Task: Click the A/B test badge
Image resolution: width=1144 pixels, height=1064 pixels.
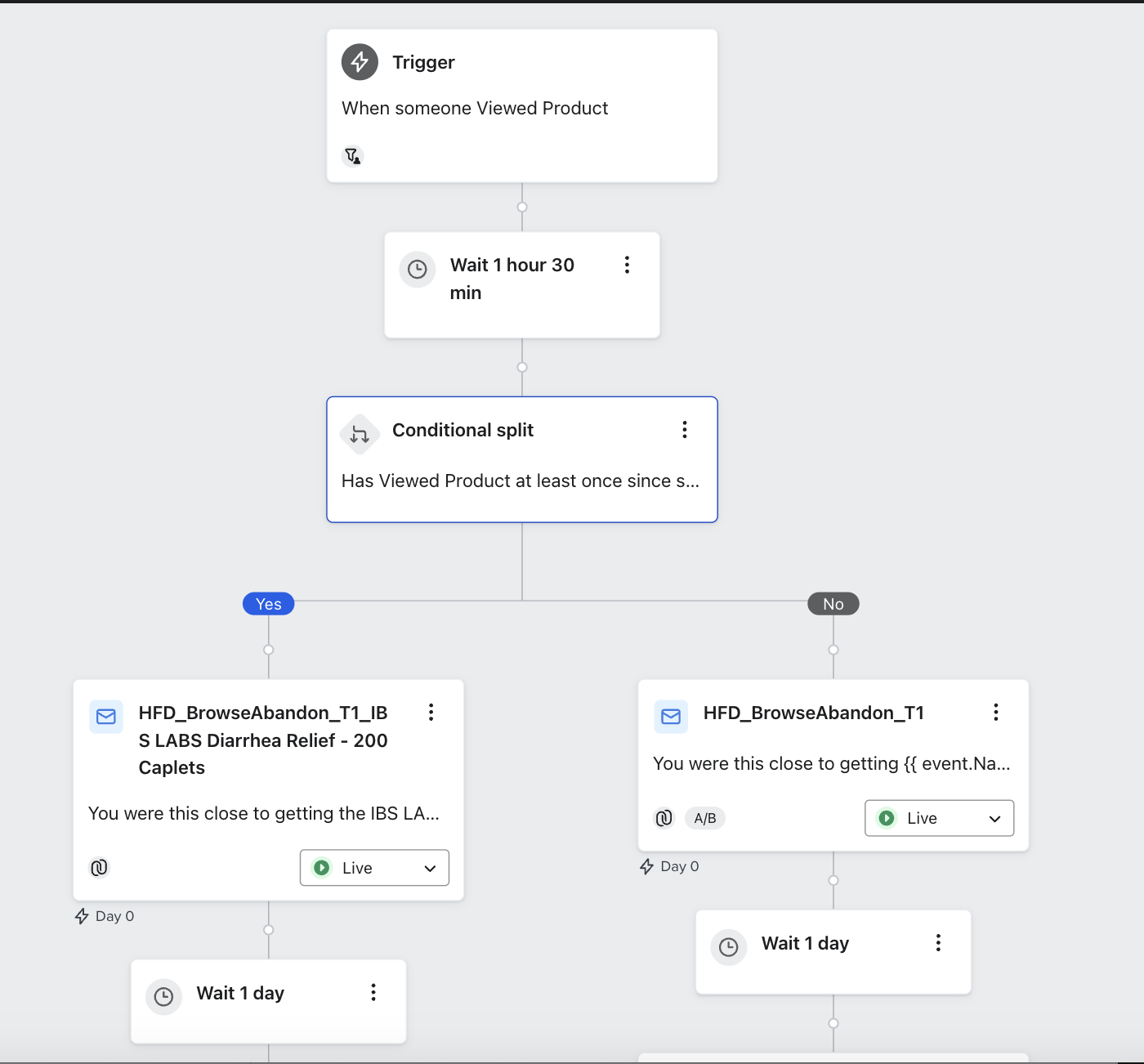Action: [704, 818]
